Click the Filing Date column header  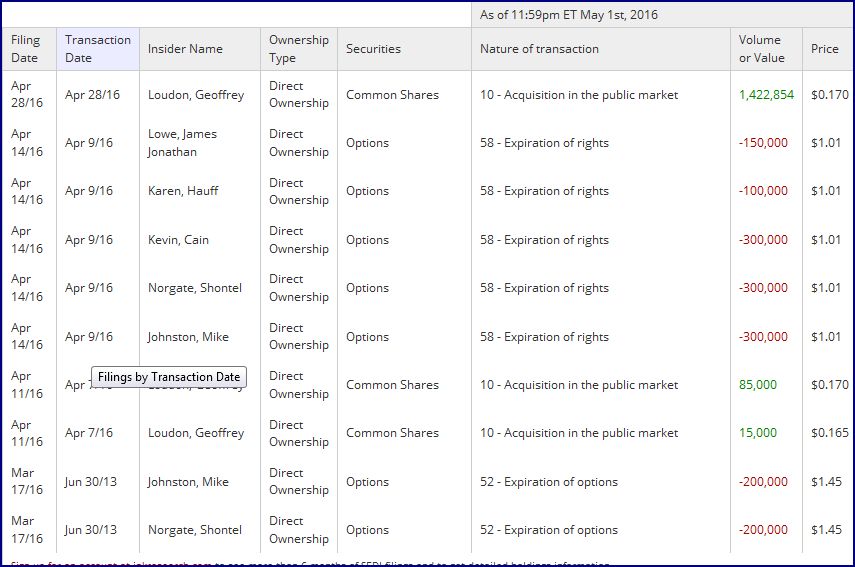point(26,49)
